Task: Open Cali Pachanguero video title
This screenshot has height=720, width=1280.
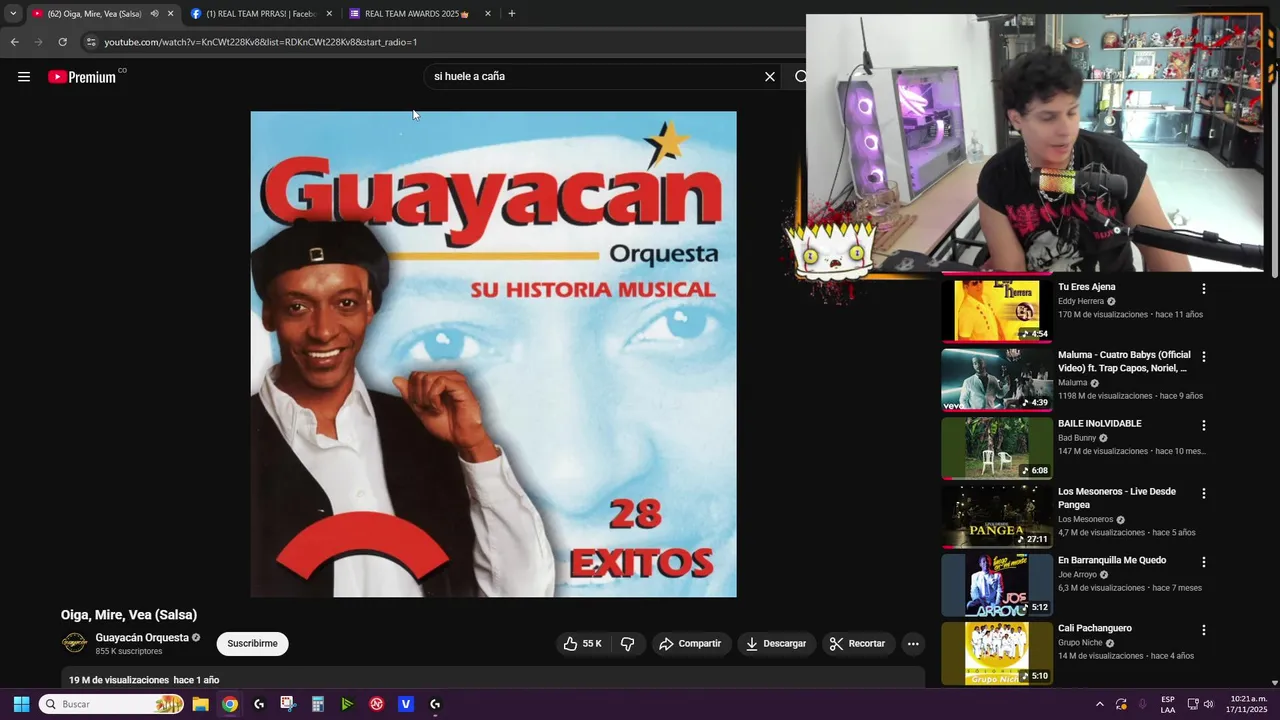Action: [x=1095, y=629]
